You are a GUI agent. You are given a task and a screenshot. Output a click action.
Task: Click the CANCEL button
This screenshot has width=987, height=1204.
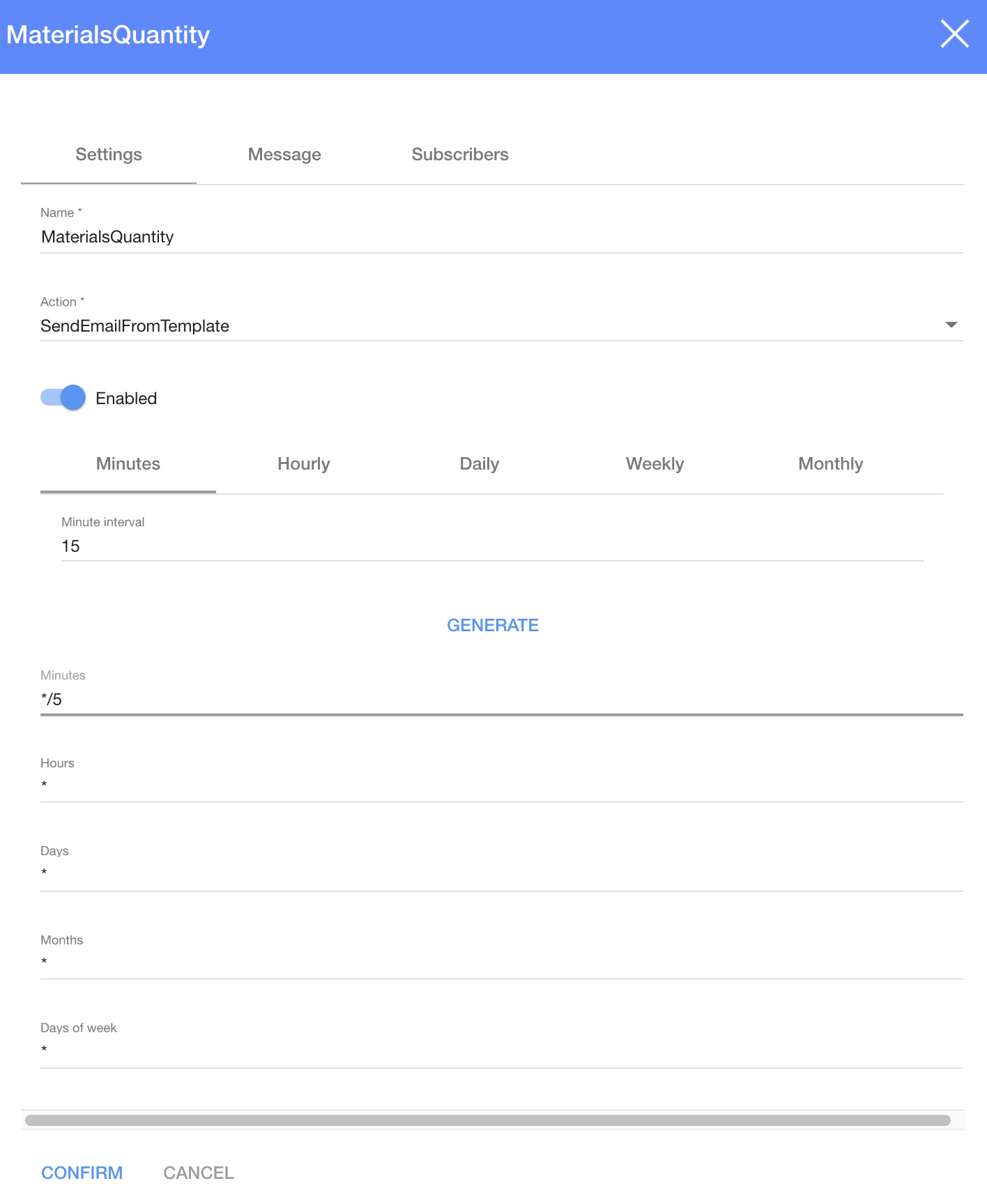tap(199, 1173)
